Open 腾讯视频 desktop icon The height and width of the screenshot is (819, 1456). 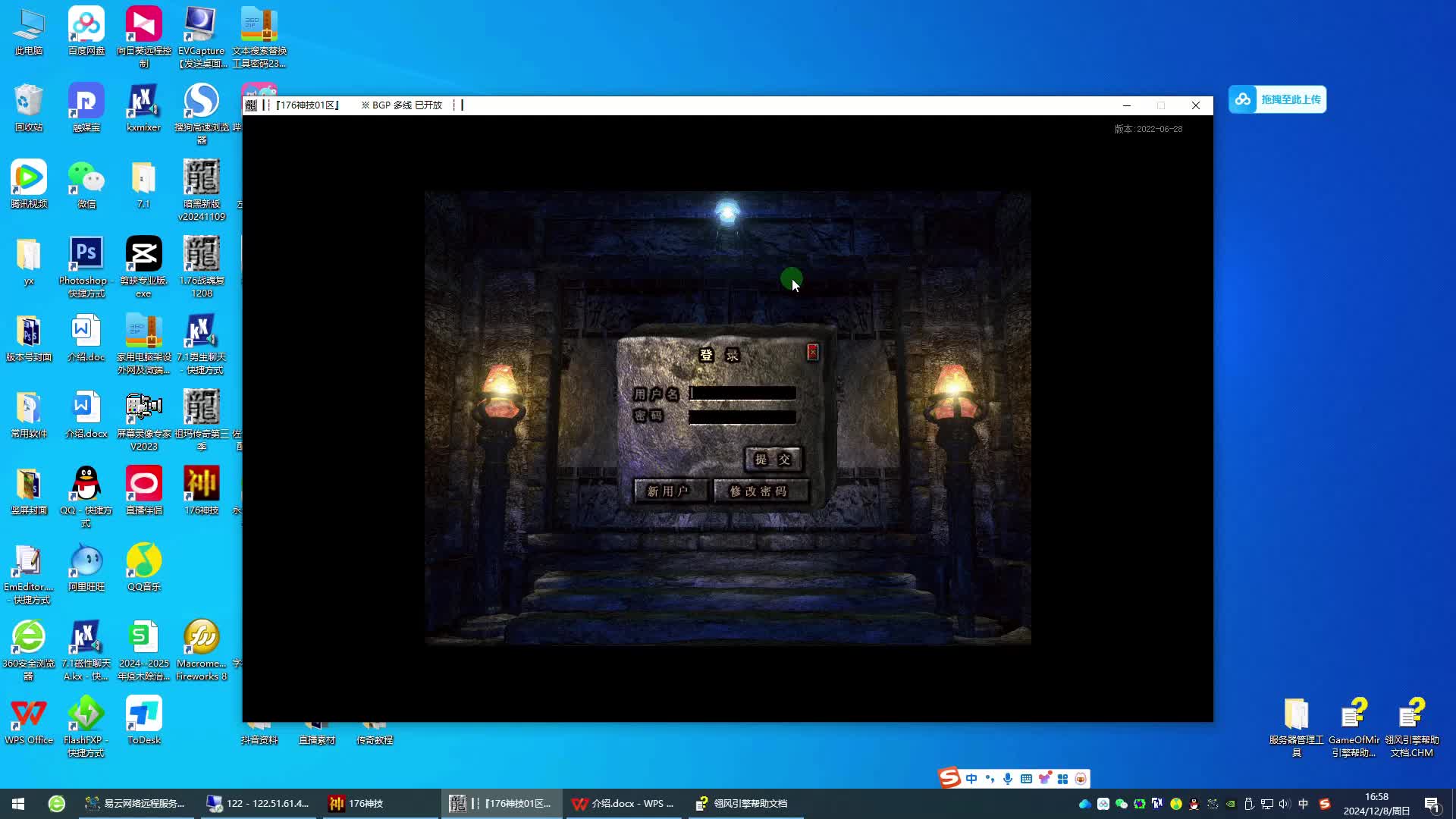[x=29, y=185]
